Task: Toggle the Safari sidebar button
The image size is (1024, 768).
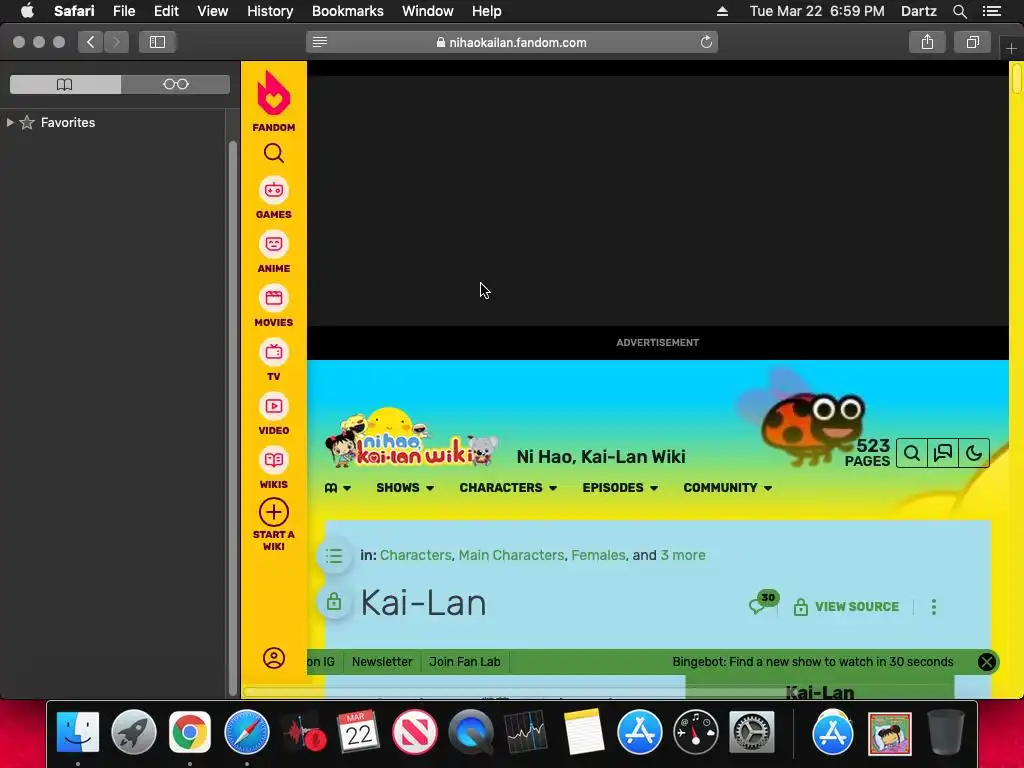Action: (157, 42)
